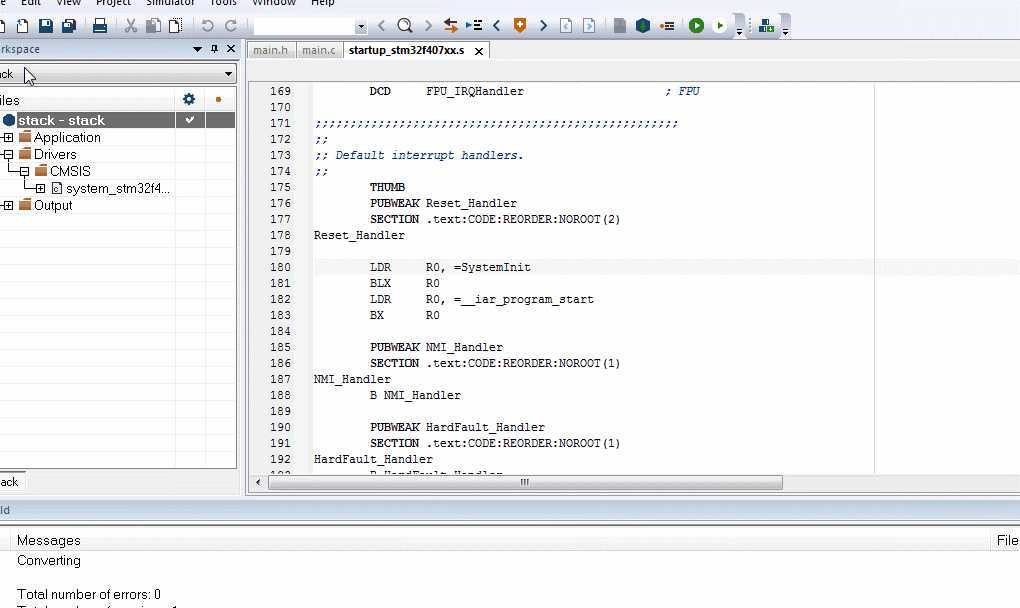Screen dimensions: 1020x608
Task: Switch to the main.h tab
Action: (271, 50)
